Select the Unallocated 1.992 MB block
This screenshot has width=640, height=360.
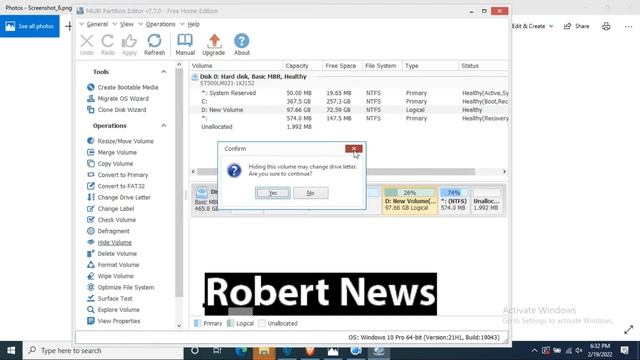(486, 200)
